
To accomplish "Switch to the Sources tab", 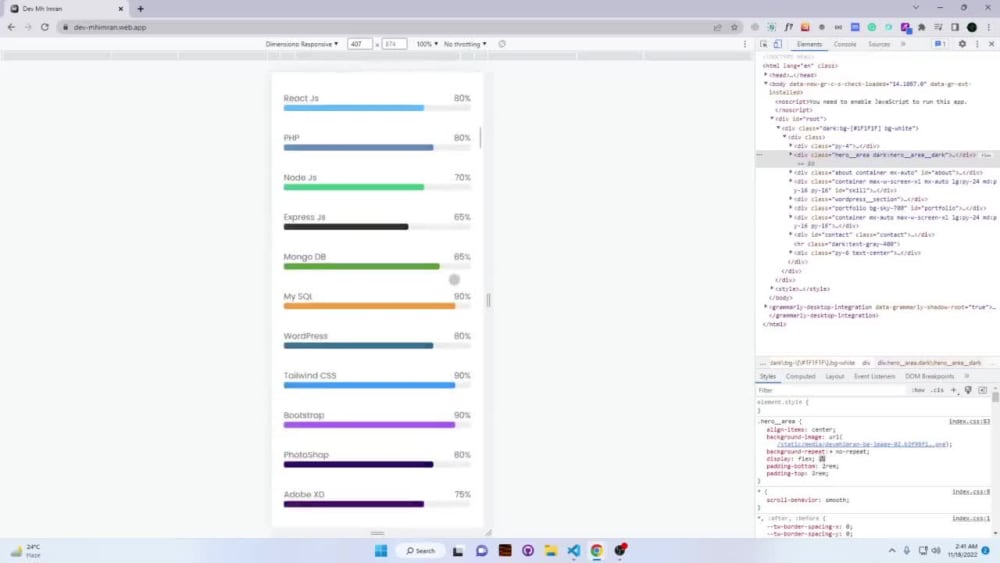I will (x=879, y=44).
